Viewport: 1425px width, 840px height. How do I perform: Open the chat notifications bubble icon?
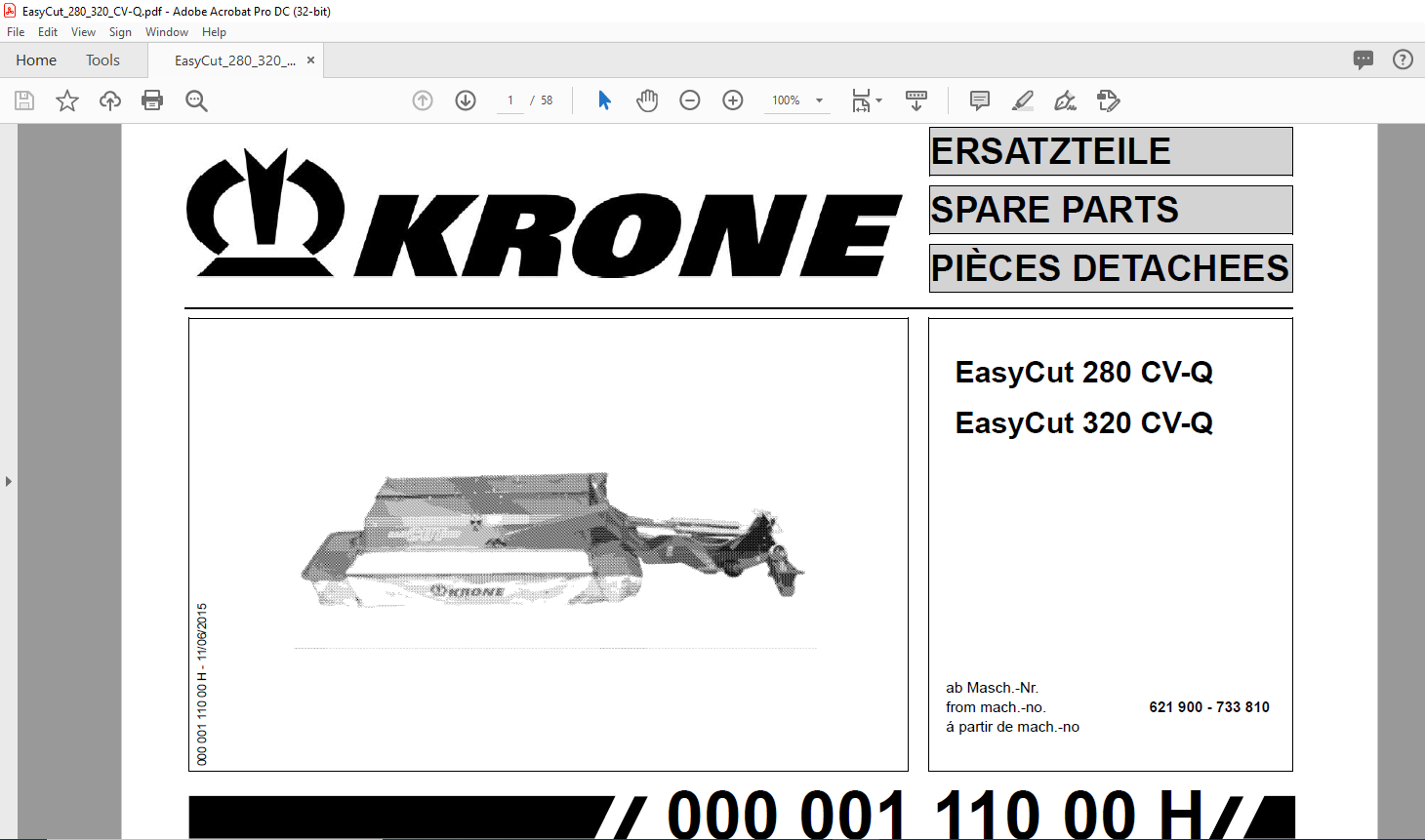pyautogui.click(x=1364, y=60)
